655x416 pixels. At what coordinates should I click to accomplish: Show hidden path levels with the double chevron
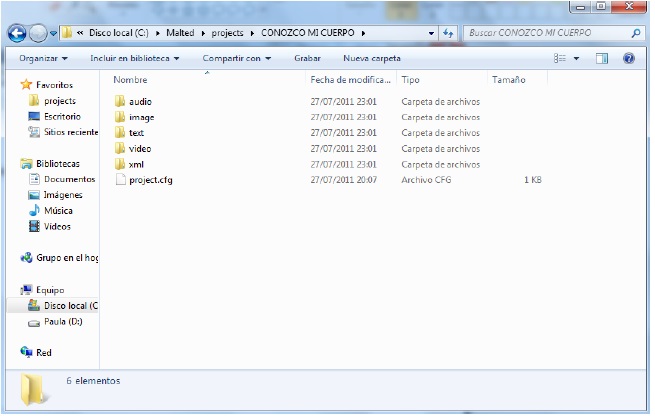[x=80, y=33]
